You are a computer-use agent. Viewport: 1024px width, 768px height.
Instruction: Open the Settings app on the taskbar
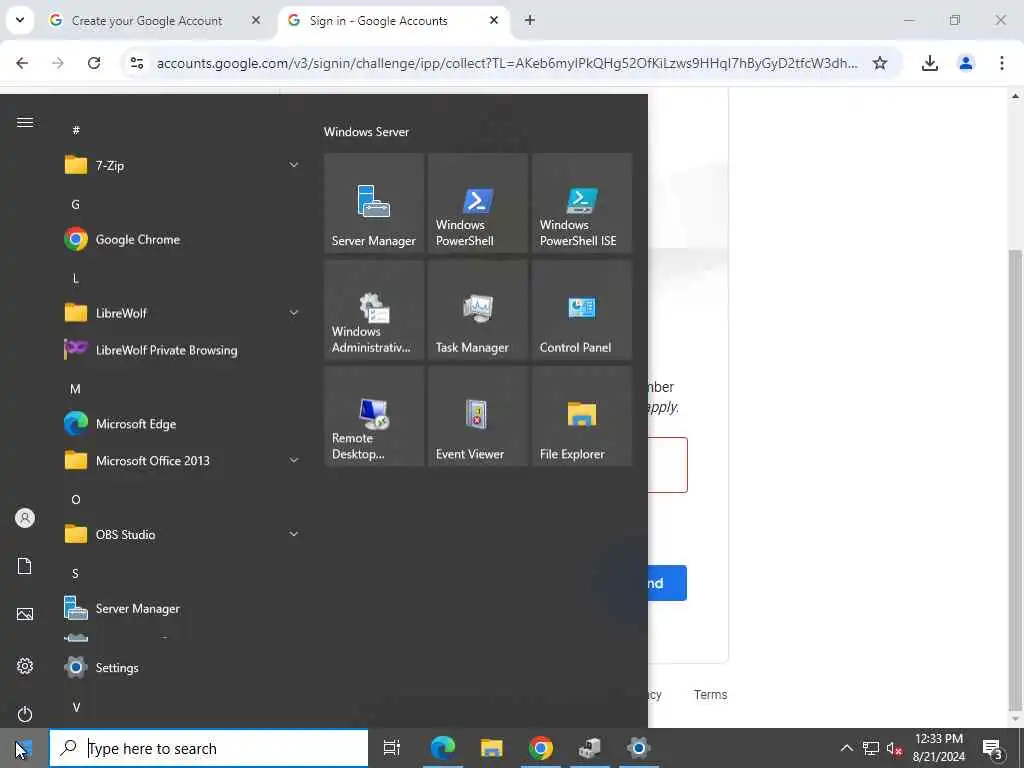(x=638, y=748)
